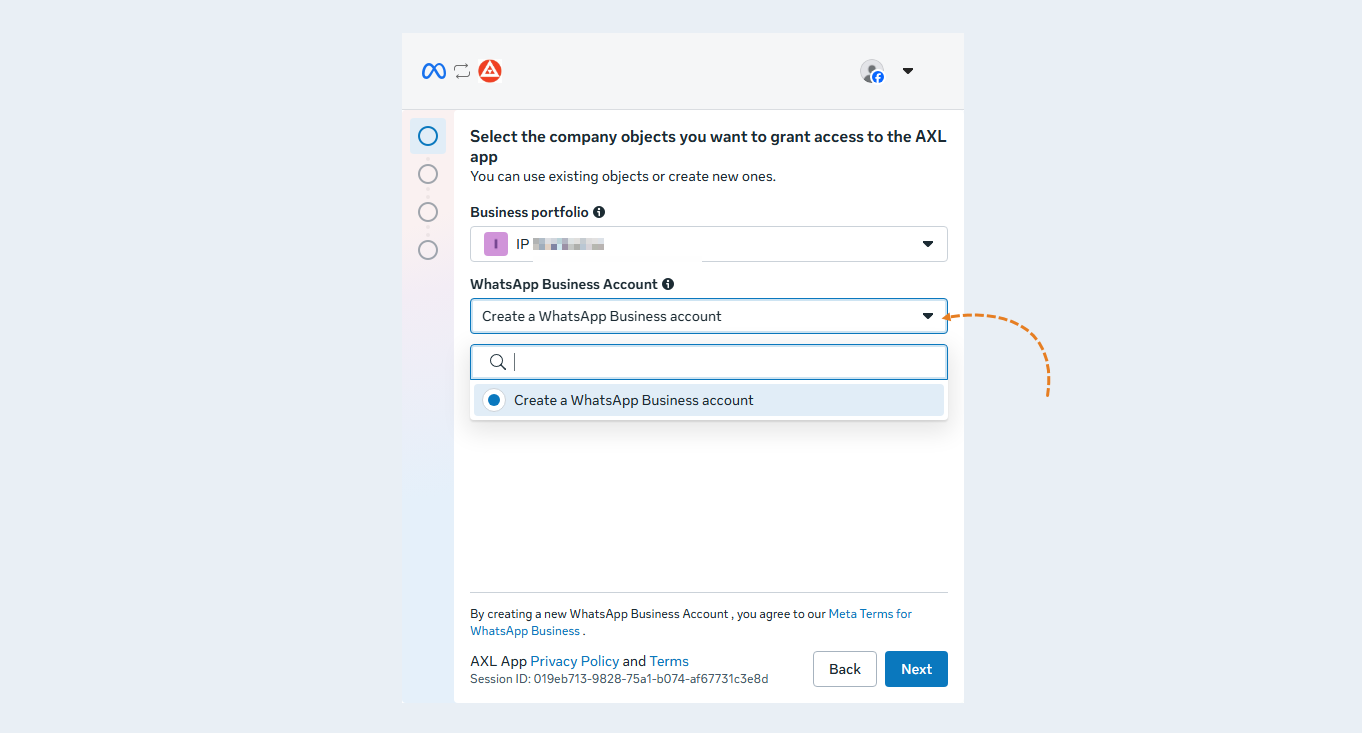Click the red AXL app logo

pyautogui.click(x=490, y=71)
